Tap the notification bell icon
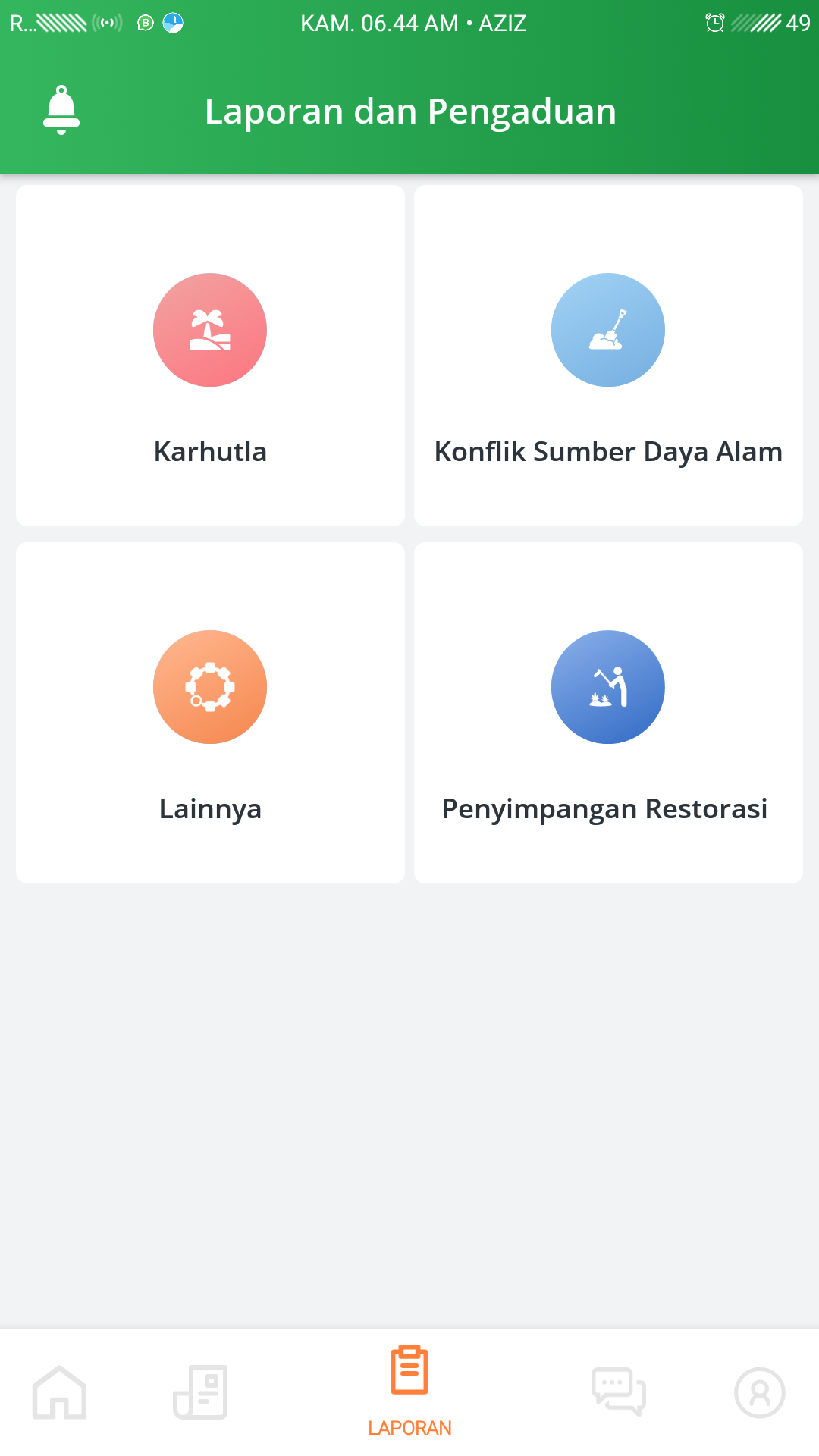The width and height of the screenshot is (819, 1456). pyautogui.click(x=61, y=110)
